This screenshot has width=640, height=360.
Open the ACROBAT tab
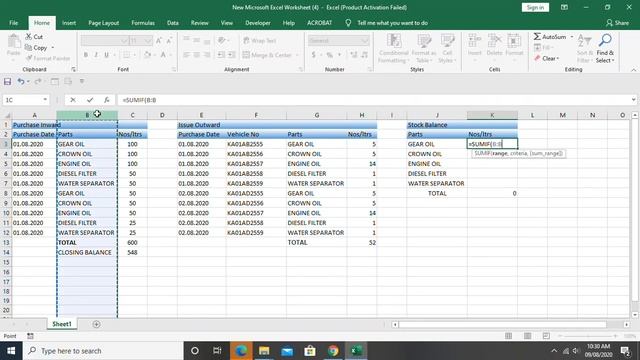319,23
